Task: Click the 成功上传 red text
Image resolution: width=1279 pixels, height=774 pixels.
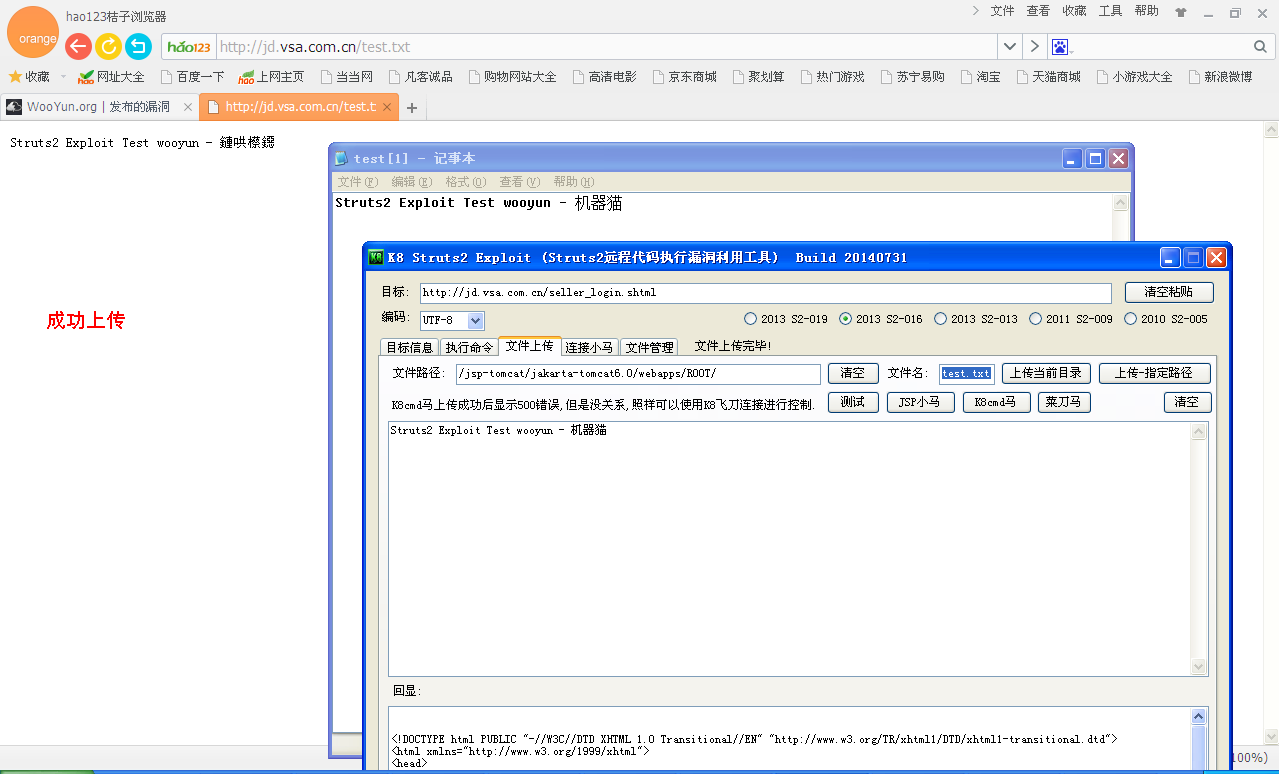Action: pyautogui.click(x=86, y=321)
